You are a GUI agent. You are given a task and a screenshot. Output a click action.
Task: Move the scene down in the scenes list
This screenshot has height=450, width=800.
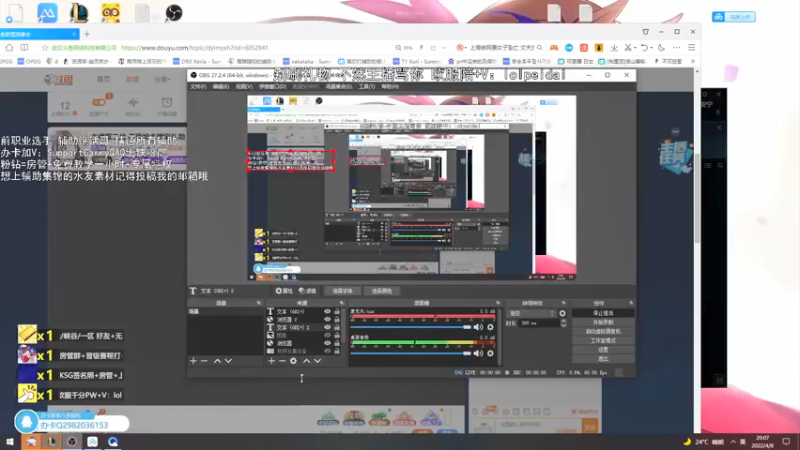pyautogui.click(x=228, y=361)
